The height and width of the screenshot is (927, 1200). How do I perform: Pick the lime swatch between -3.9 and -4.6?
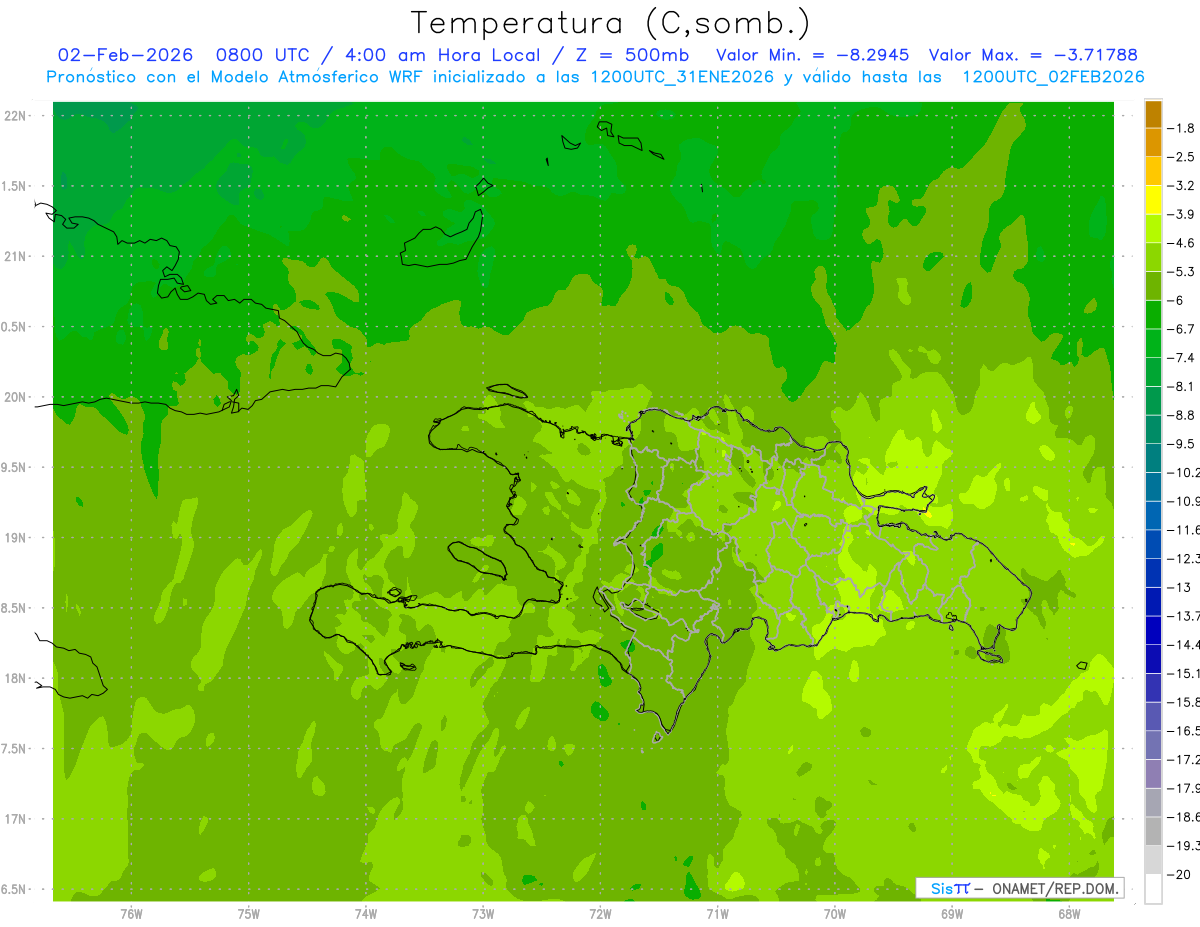click(1153, 229)
